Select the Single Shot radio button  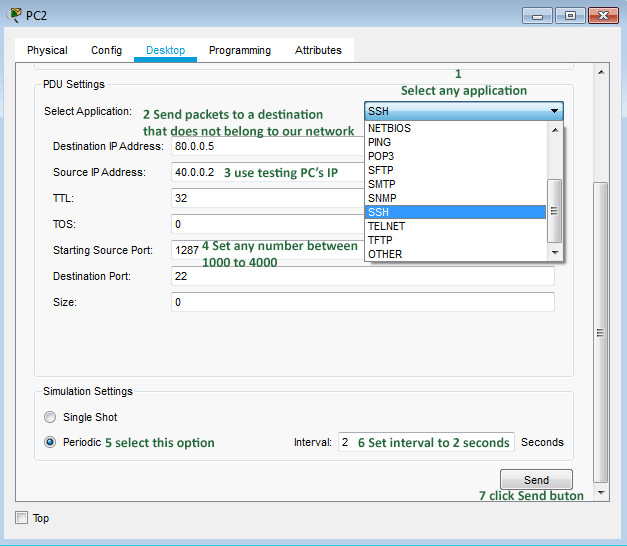[x=50, y=417]
